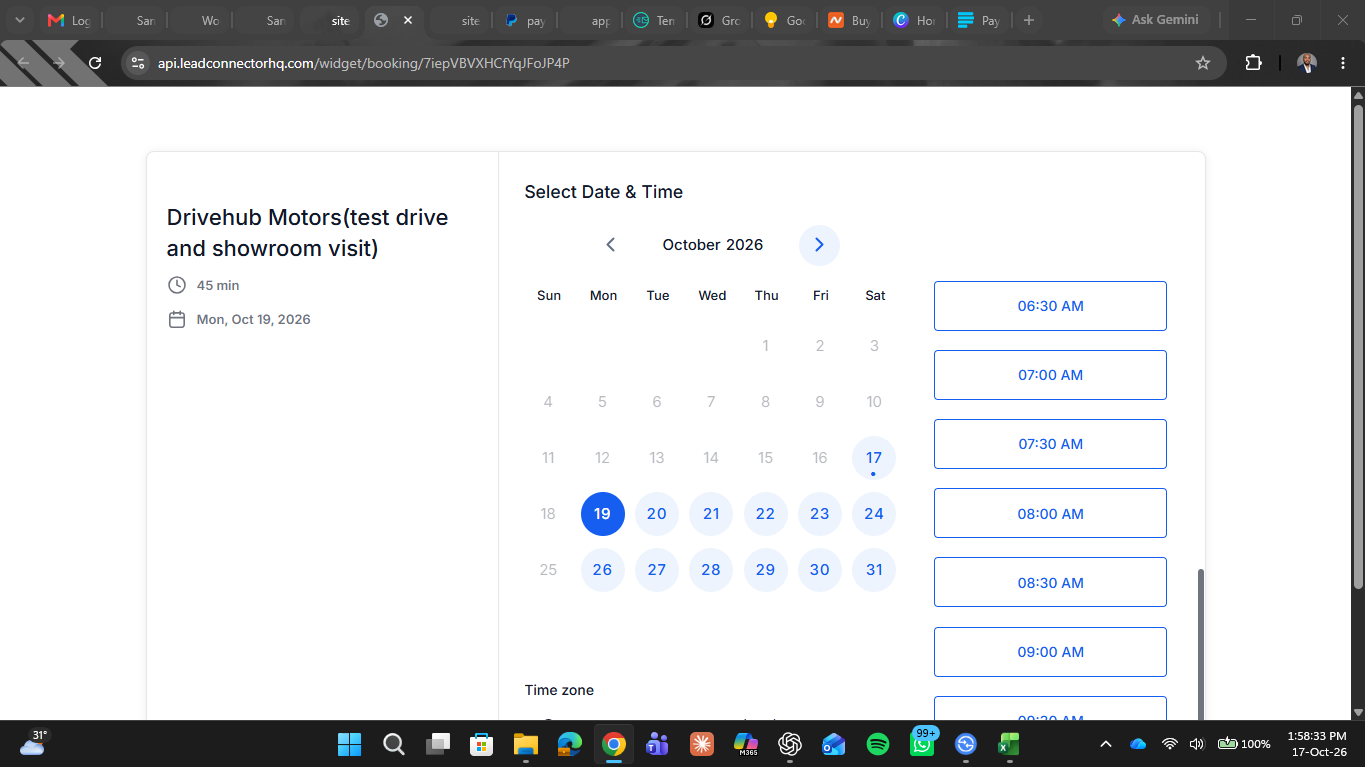Open ChatGPT app from taskbar
The width and height of the screenshot is (1365, 767).
pyautogui.click(x=790, y=744)
